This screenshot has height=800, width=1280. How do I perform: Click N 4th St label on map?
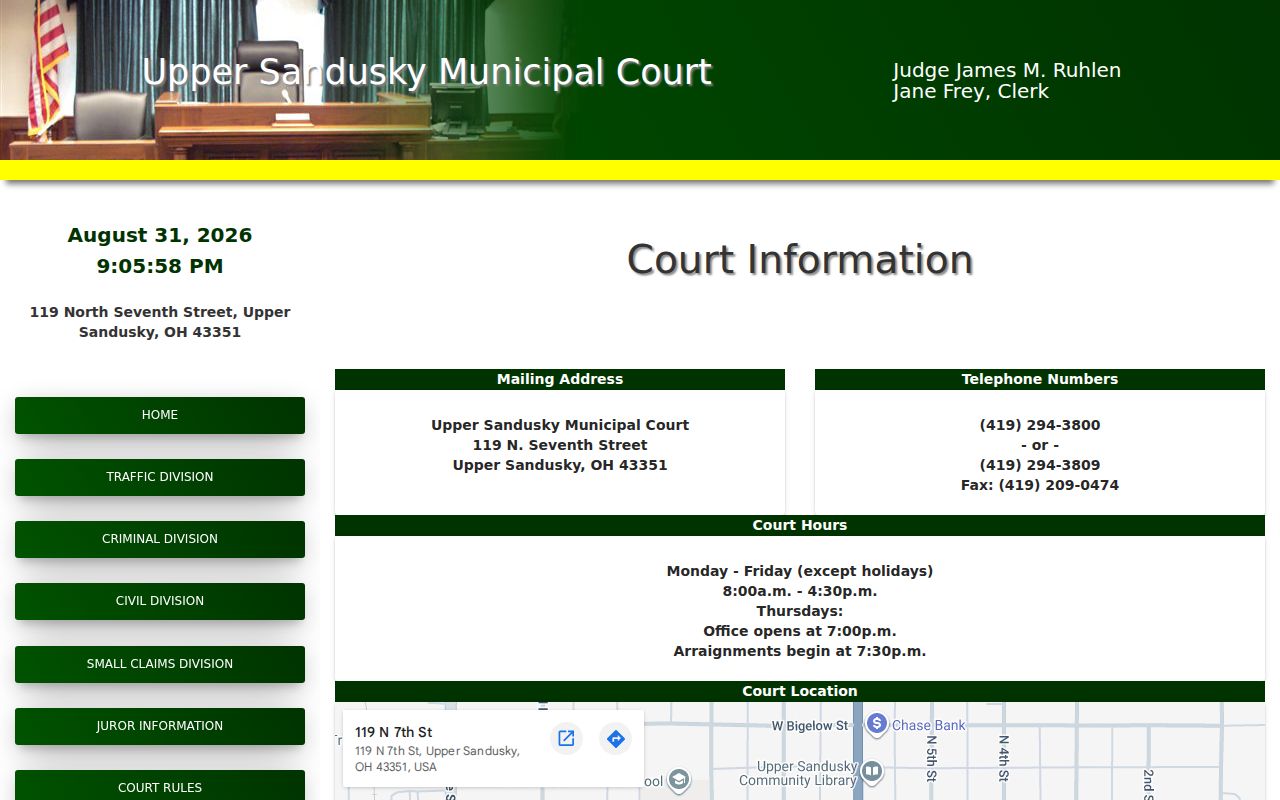pos(1003,758)
